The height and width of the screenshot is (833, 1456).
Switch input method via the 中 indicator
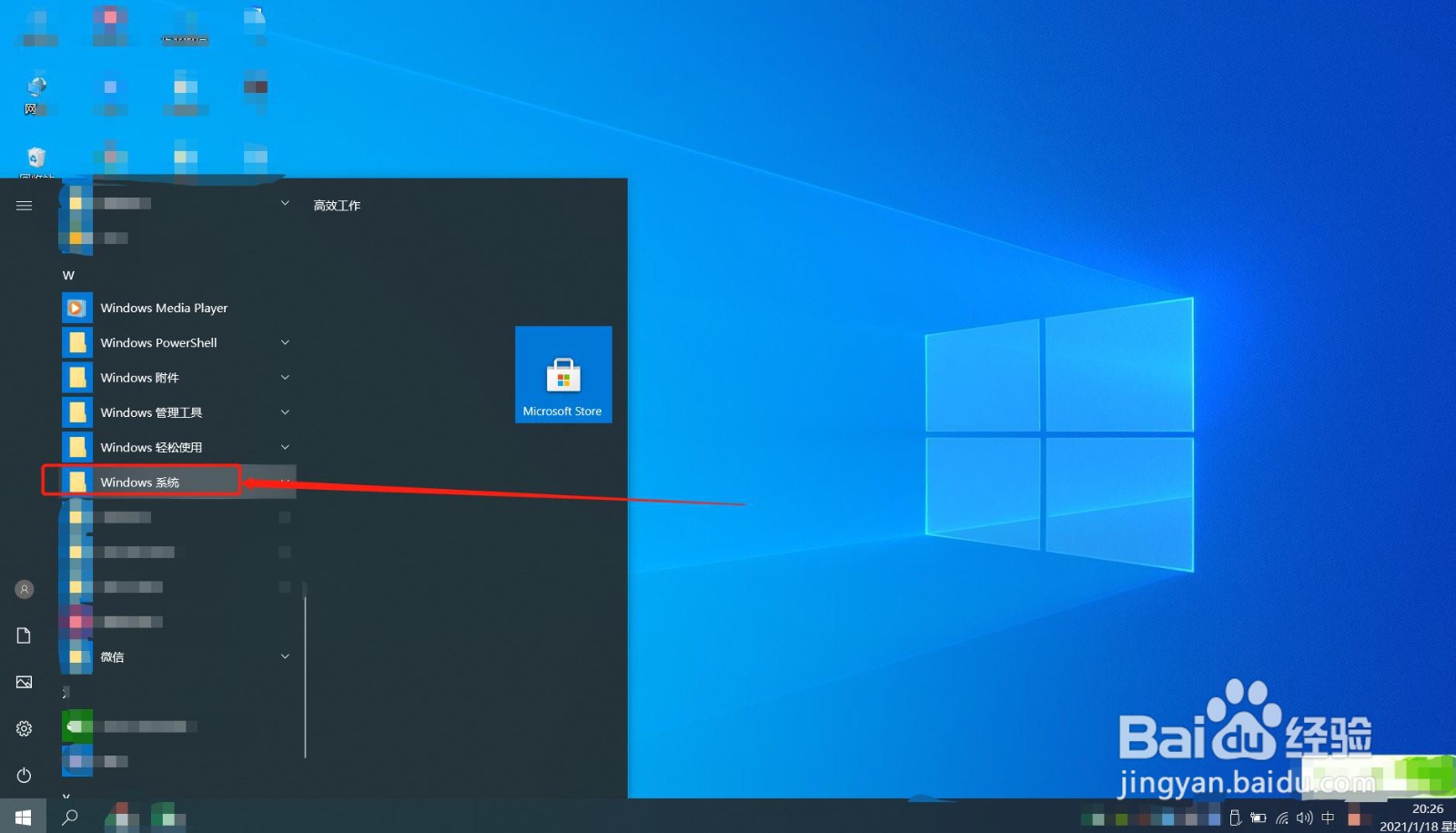(x=1328, y=818)
